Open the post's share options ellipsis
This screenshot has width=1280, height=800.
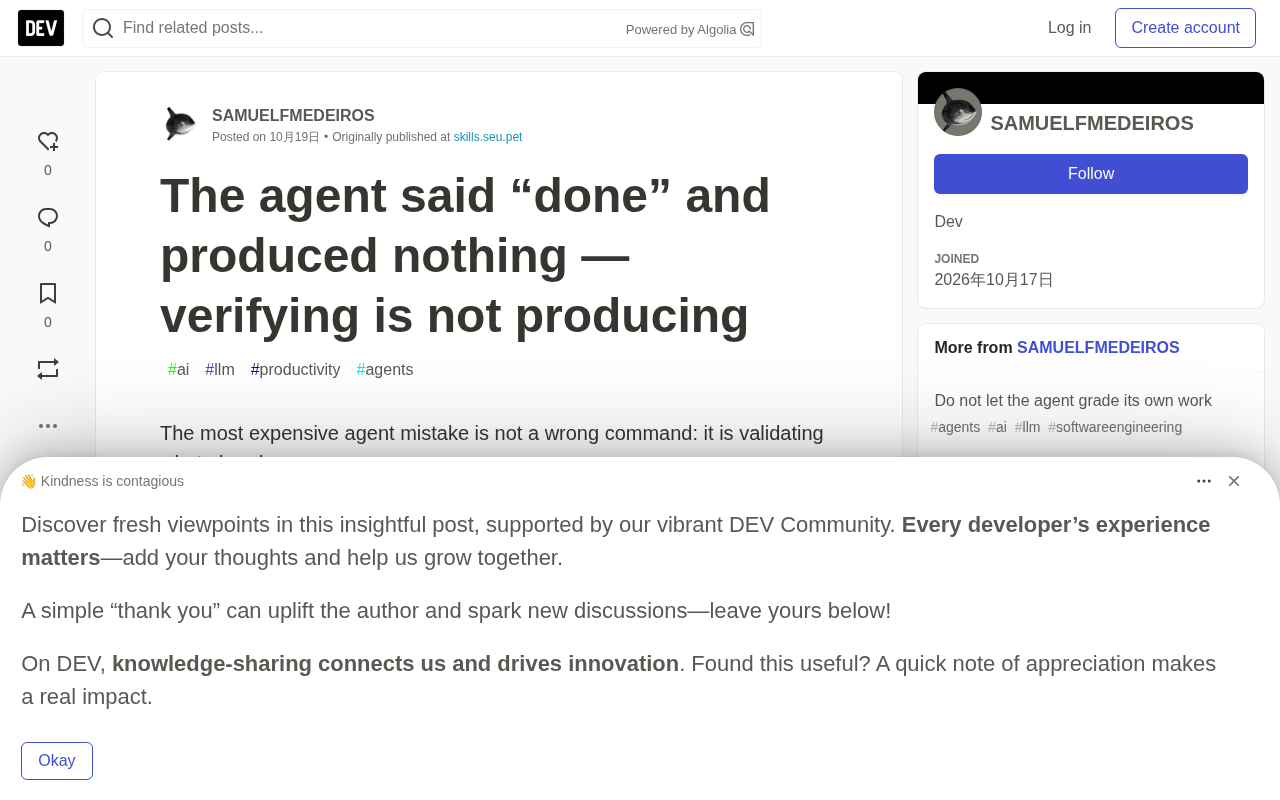click(x=48, y=426)
